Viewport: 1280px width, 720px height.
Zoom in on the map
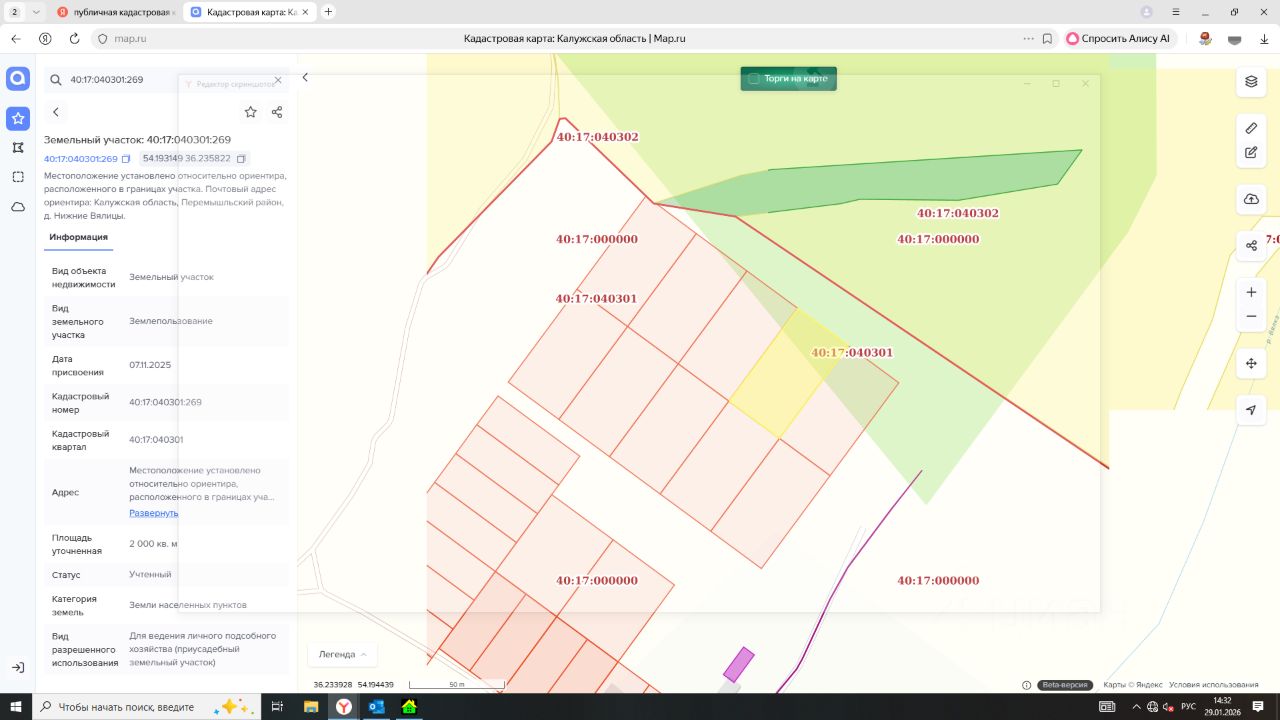1251,292
